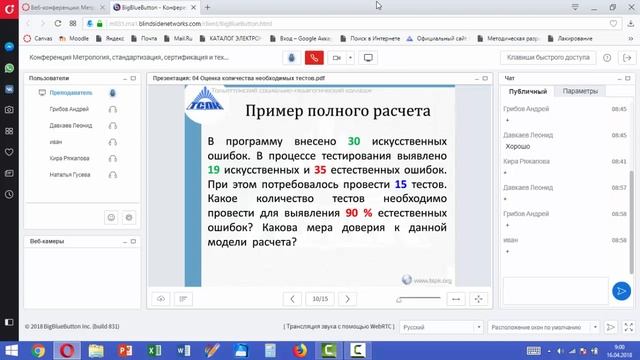Go to previous slide
Viewport: 640px width, 360px height.
tap(292, 299)
